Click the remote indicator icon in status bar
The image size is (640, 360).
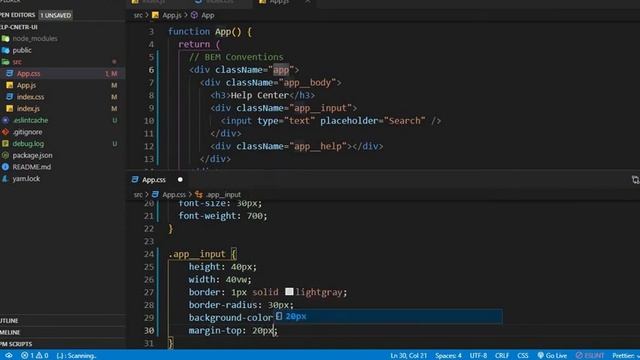pyautogui.click(x=8, y=356)
